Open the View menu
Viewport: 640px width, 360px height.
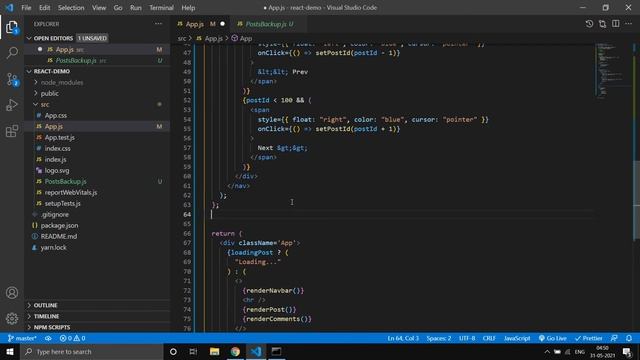coord(99,7)
